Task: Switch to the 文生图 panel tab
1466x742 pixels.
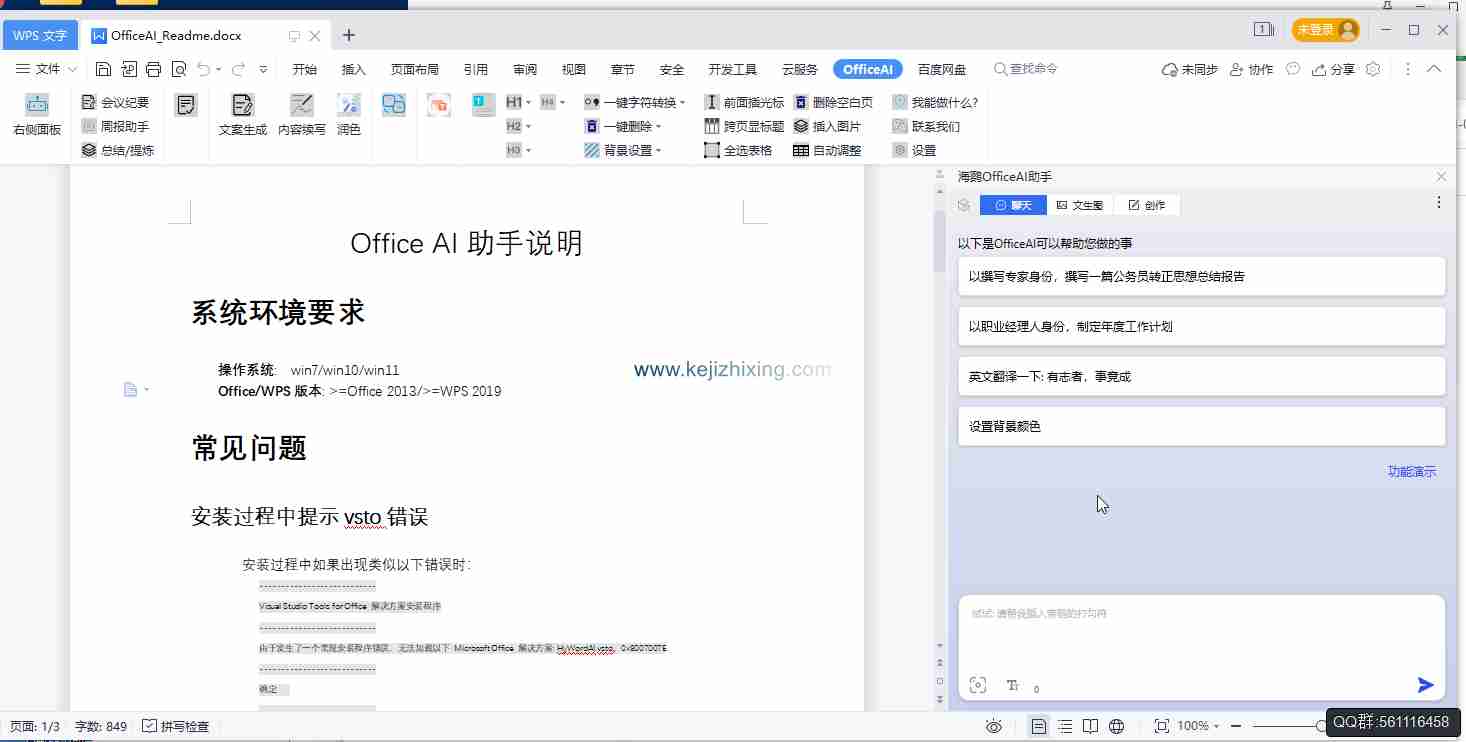Action: [1080, 205]
